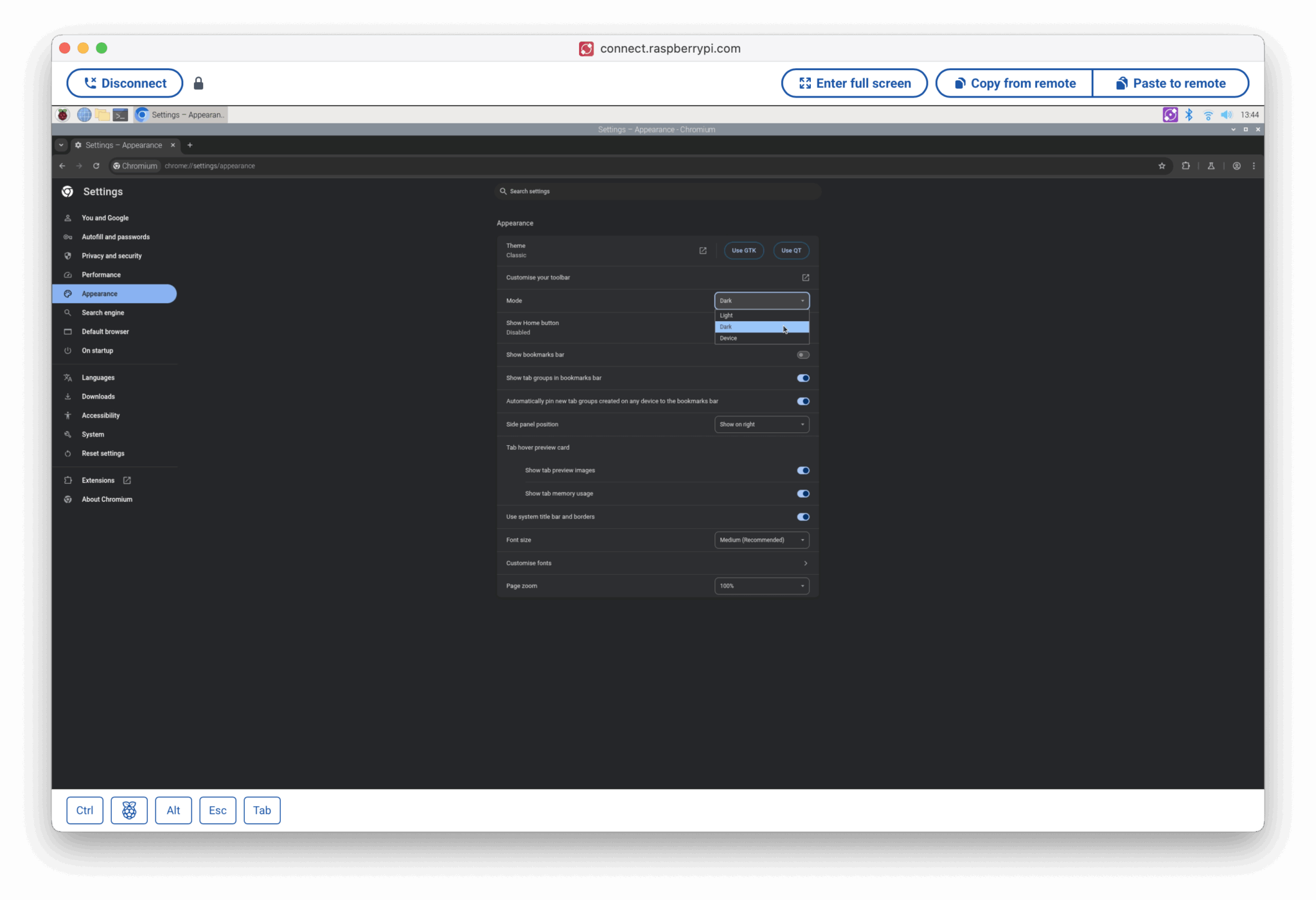Click the Chromium labs flask icon
Viewport: 1316px width, 900px height.
[x=1211, y=166]
